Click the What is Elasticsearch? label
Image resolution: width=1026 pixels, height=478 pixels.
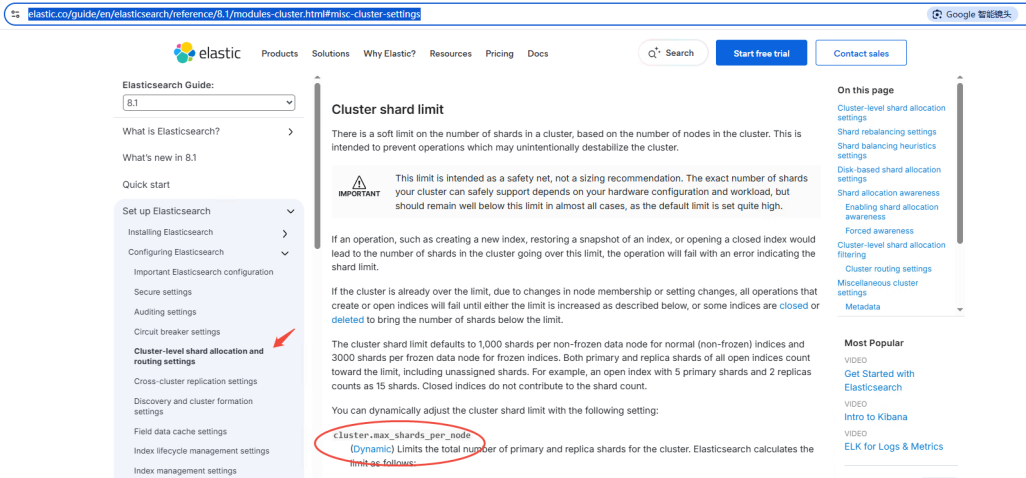pos(171,131)
